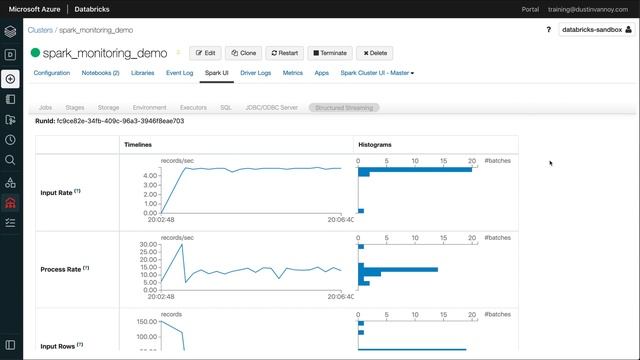Switch to the Libraries tab
The width and height of the screenshot is (640, 360).
tap(142, 73)
